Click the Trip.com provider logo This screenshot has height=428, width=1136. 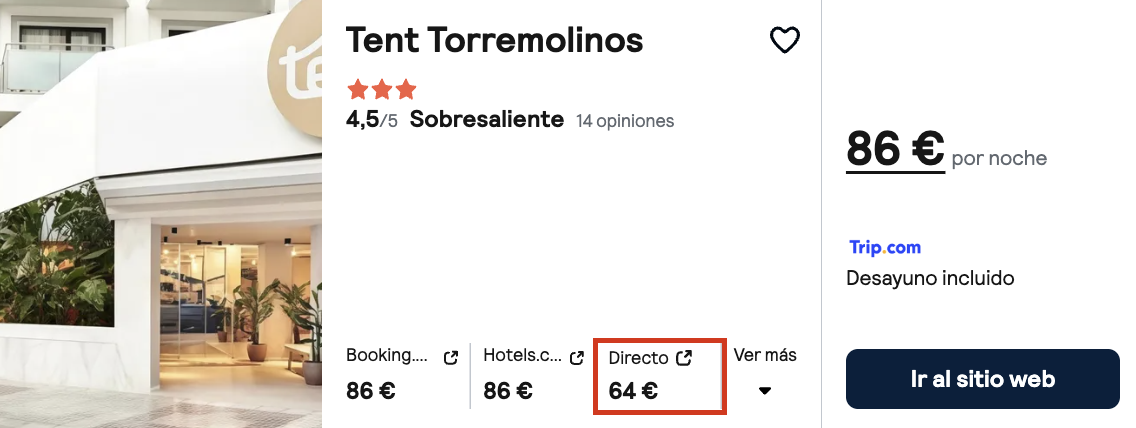coord(885,248)
